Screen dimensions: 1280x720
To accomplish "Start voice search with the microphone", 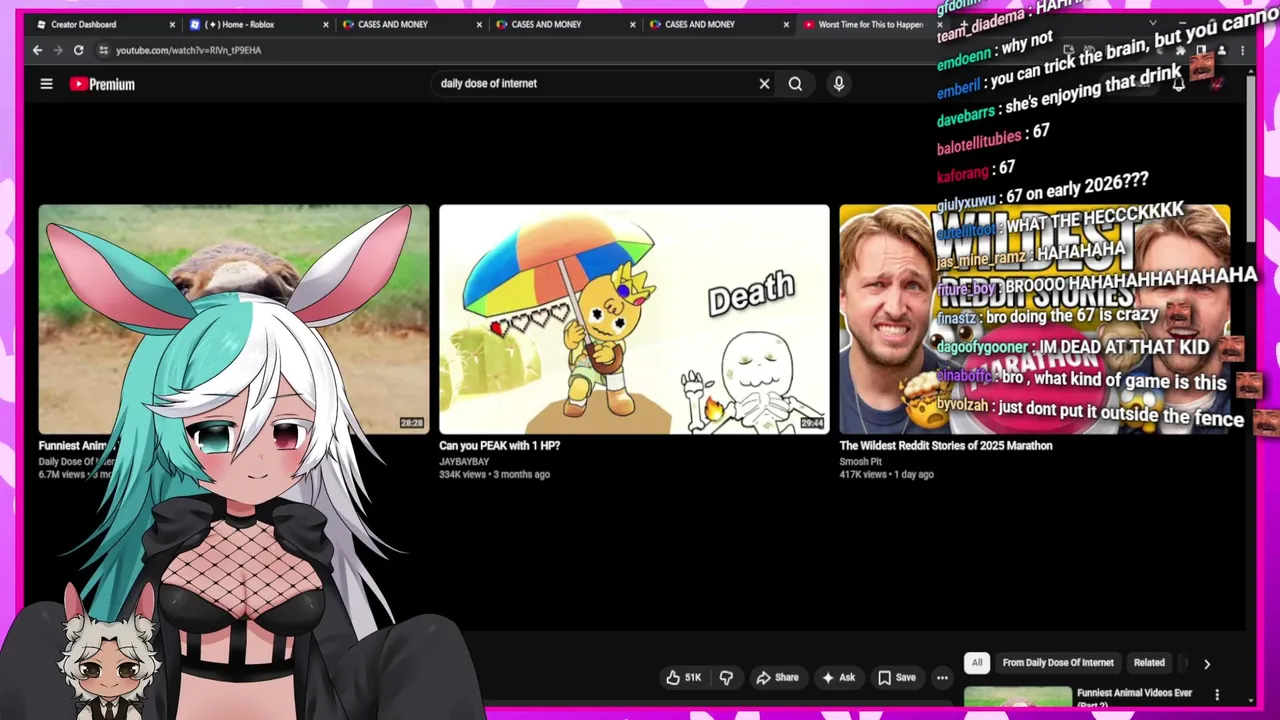I will tap(839, 84).
